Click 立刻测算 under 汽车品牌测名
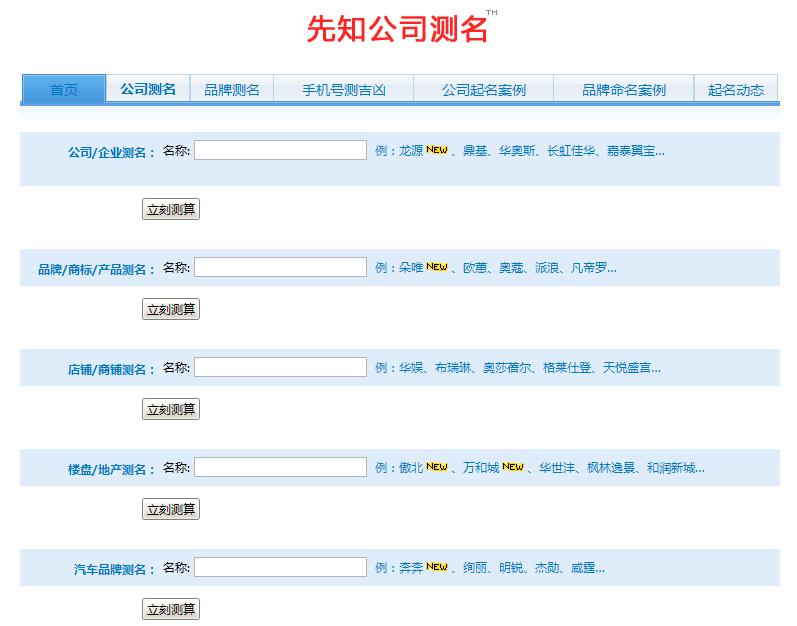Image resolution: width=797 pixels, height=626 pixels. point(171,609)
